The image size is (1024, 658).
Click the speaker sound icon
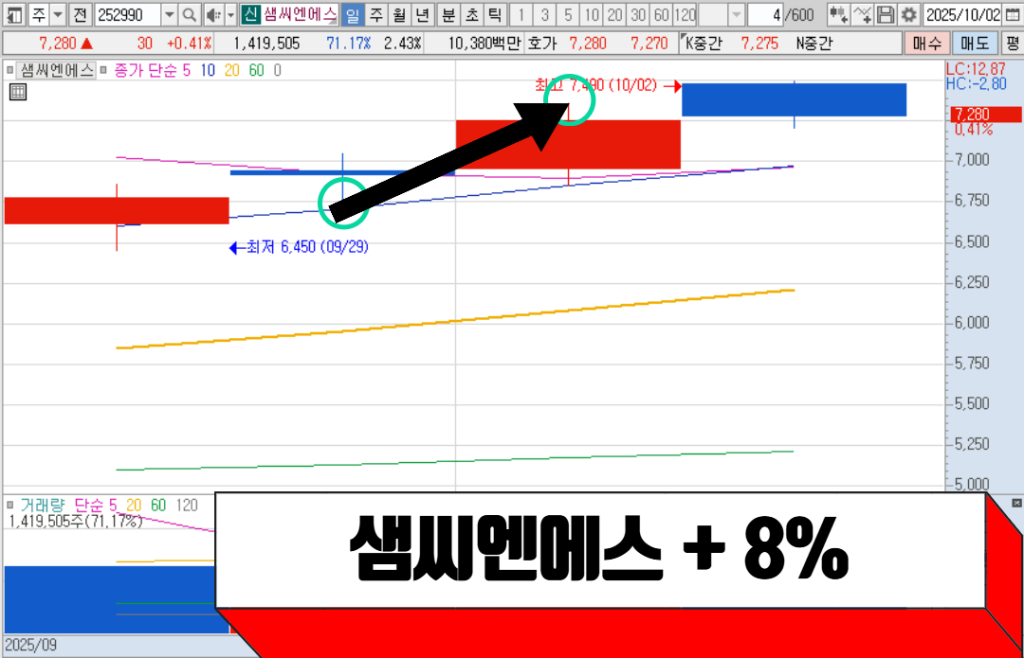click(211, 15)
